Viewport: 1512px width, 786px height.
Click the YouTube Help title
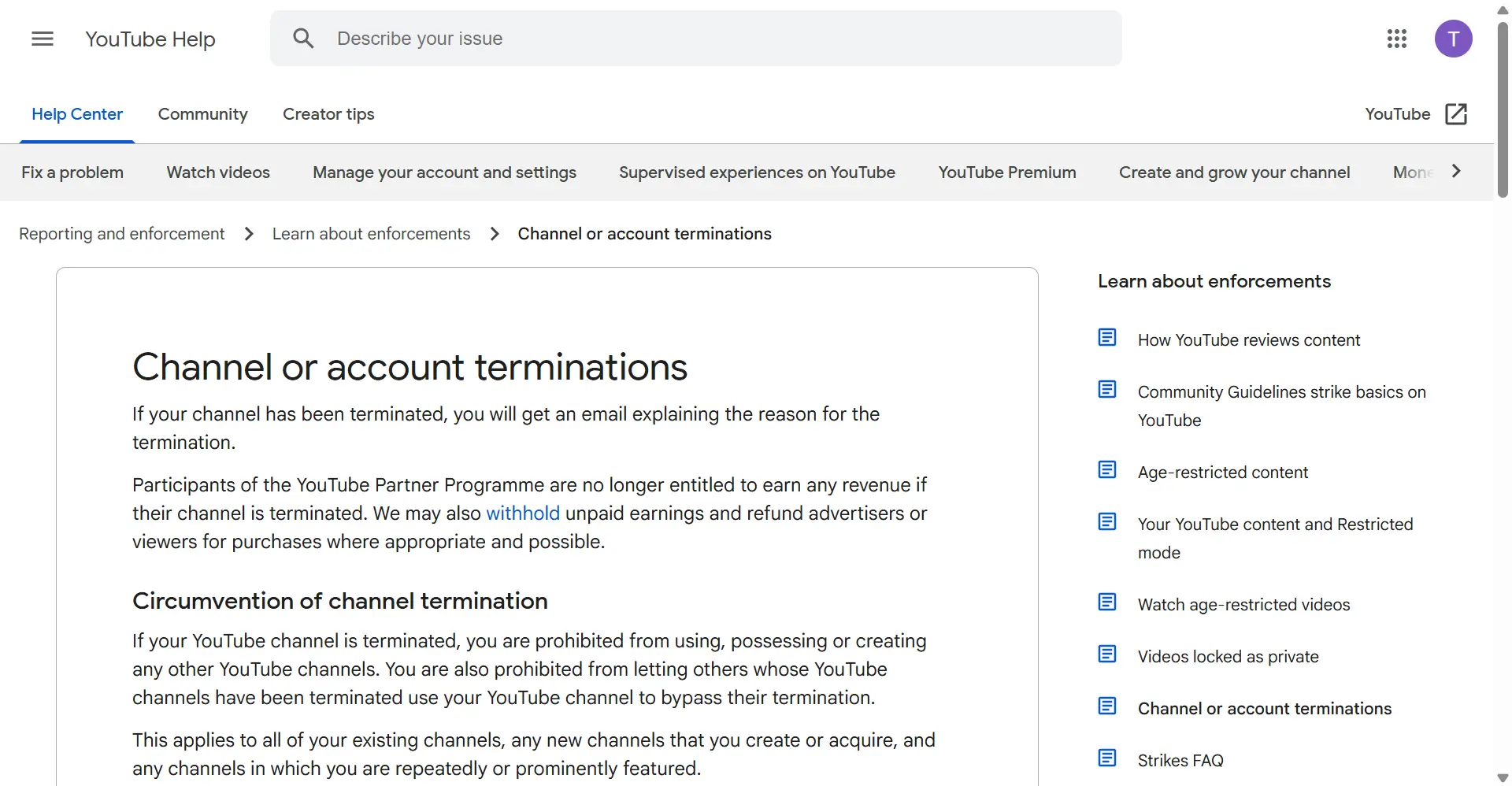tap(150, 39)
